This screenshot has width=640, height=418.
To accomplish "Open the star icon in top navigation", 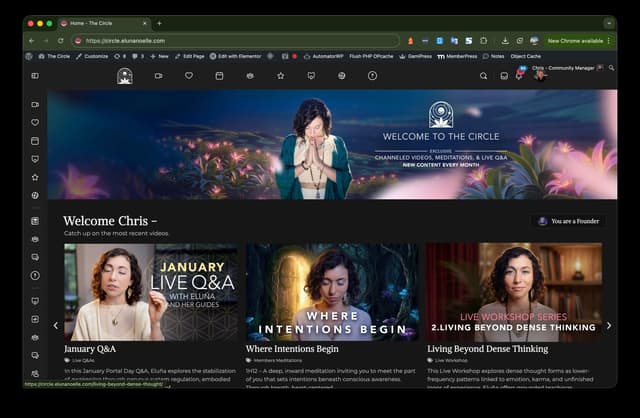I will coord(280,76).
